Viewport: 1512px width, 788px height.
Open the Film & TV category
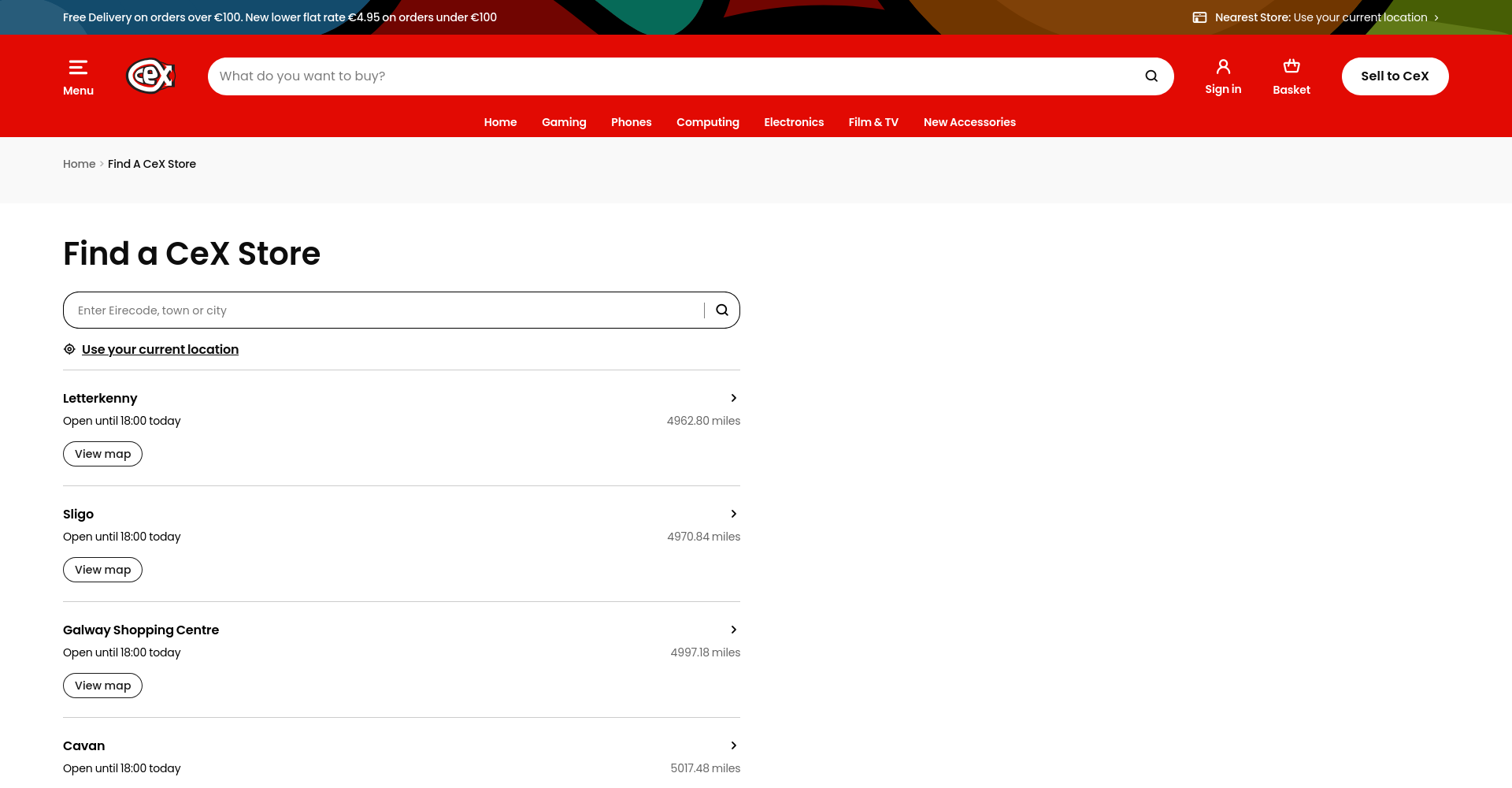click(873, 122)
